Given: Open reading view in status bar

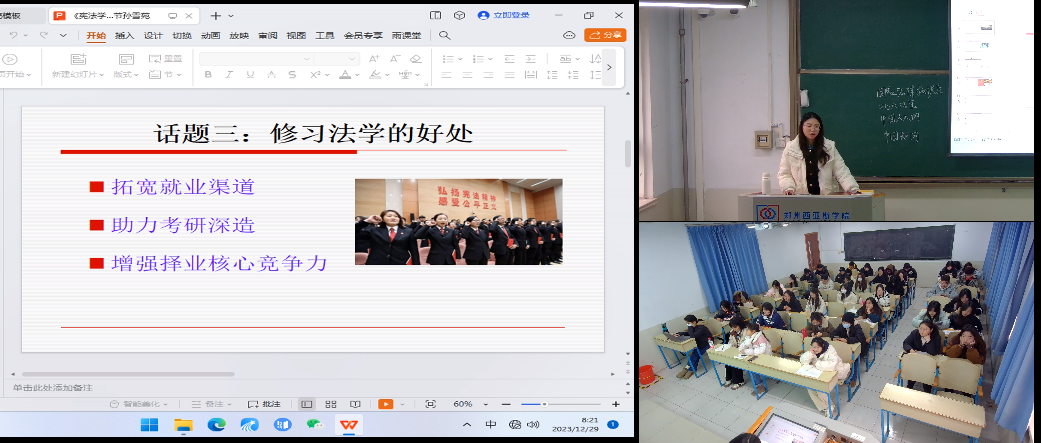Looking at the screenshot, I should (354, 404).
